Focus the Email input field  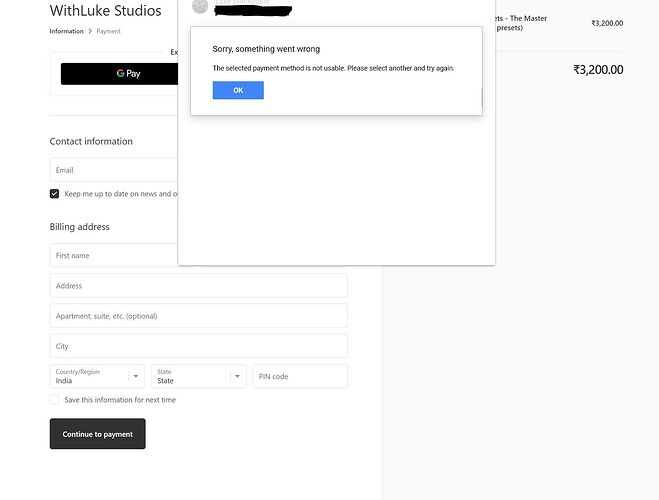pyautogui.click(x=113, y=170)
